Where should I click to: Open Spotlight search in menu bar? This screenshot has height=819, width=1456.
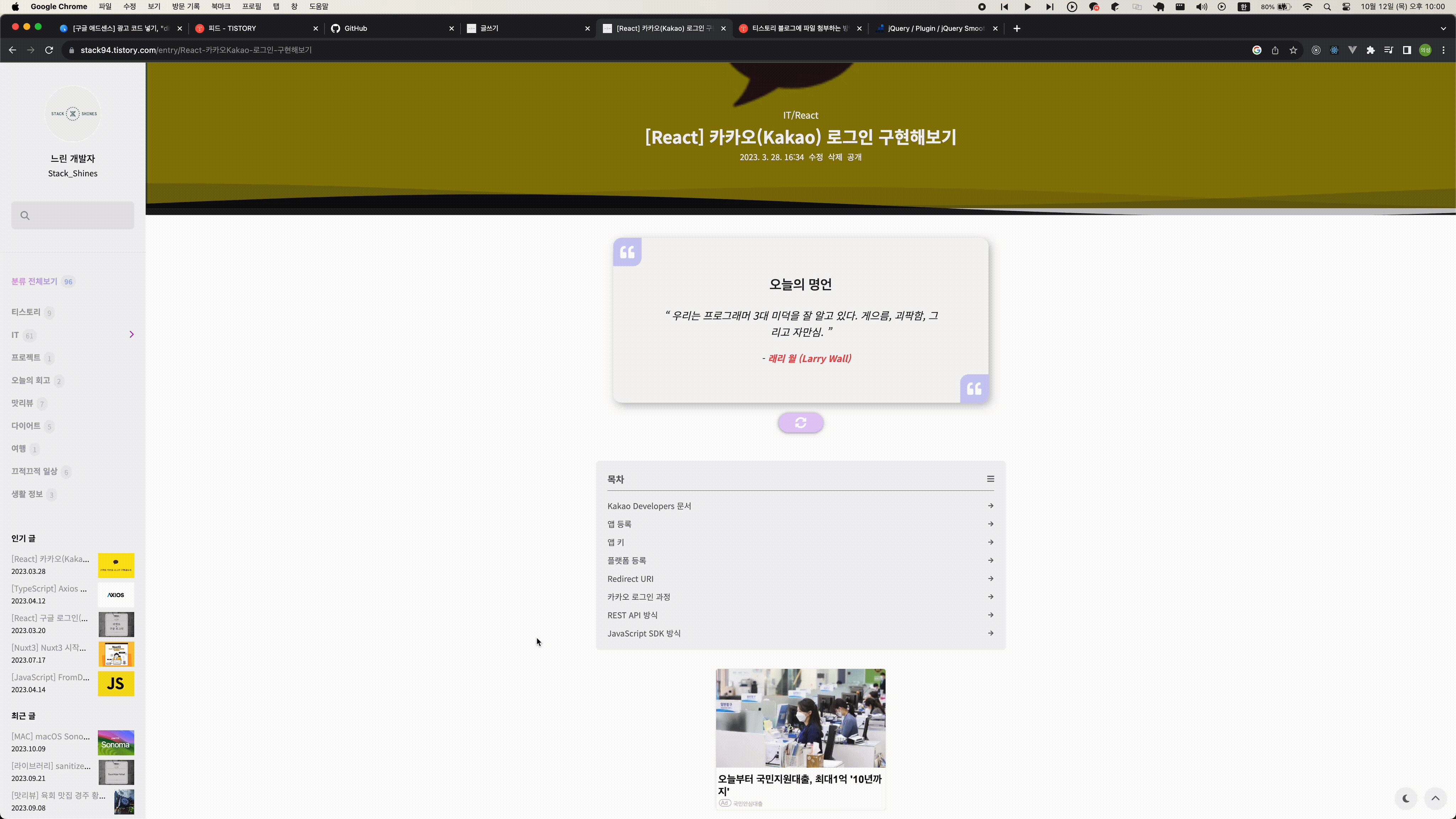coord(1327,7)
